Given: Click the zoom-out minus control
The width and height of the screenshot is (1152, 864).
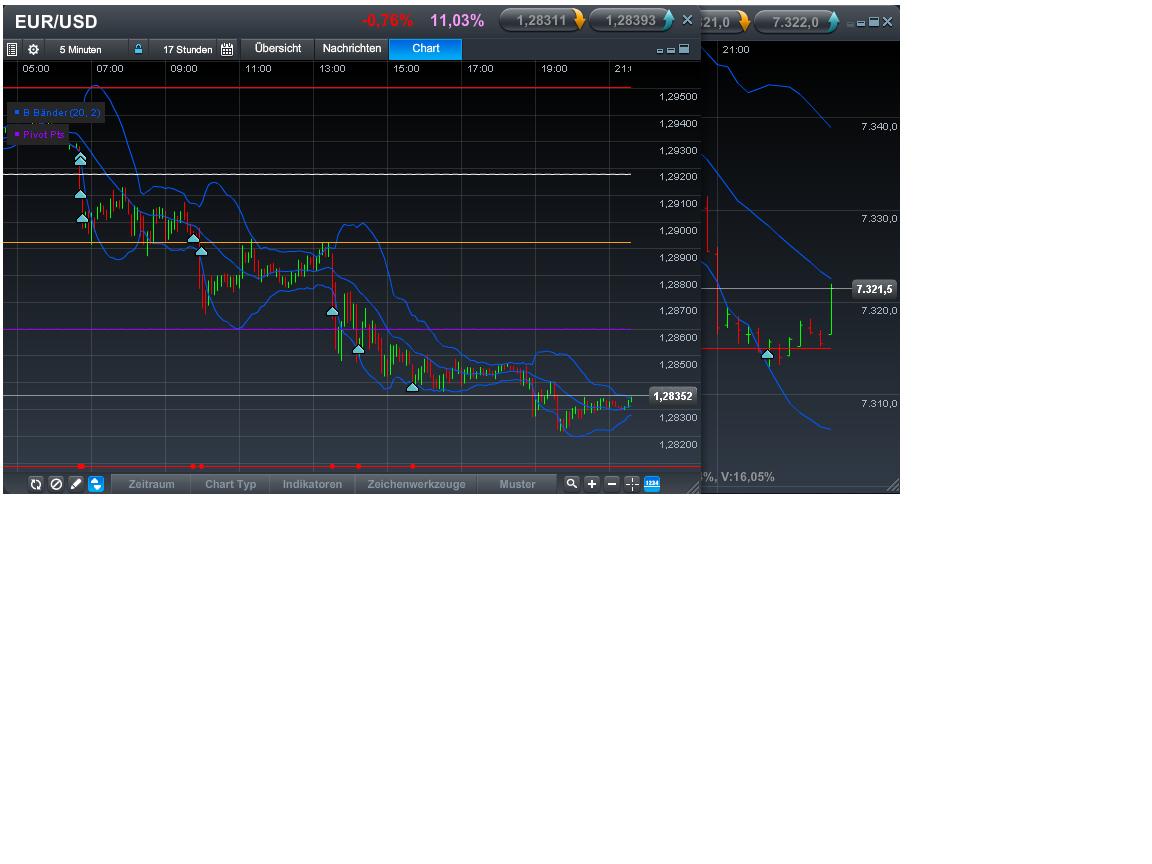Looking at the screenshot, I should coord(611,484).
